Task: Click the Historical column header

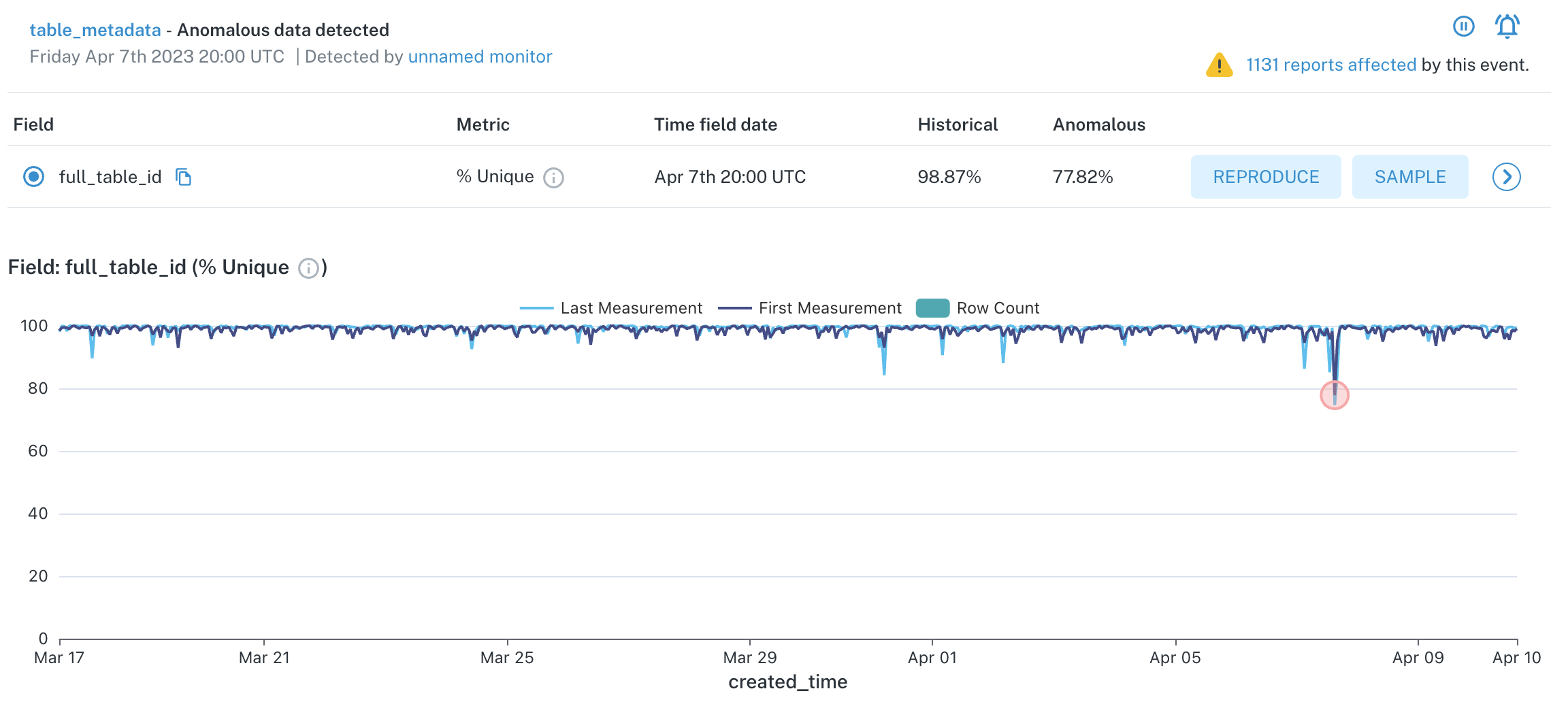Action: 958,124
